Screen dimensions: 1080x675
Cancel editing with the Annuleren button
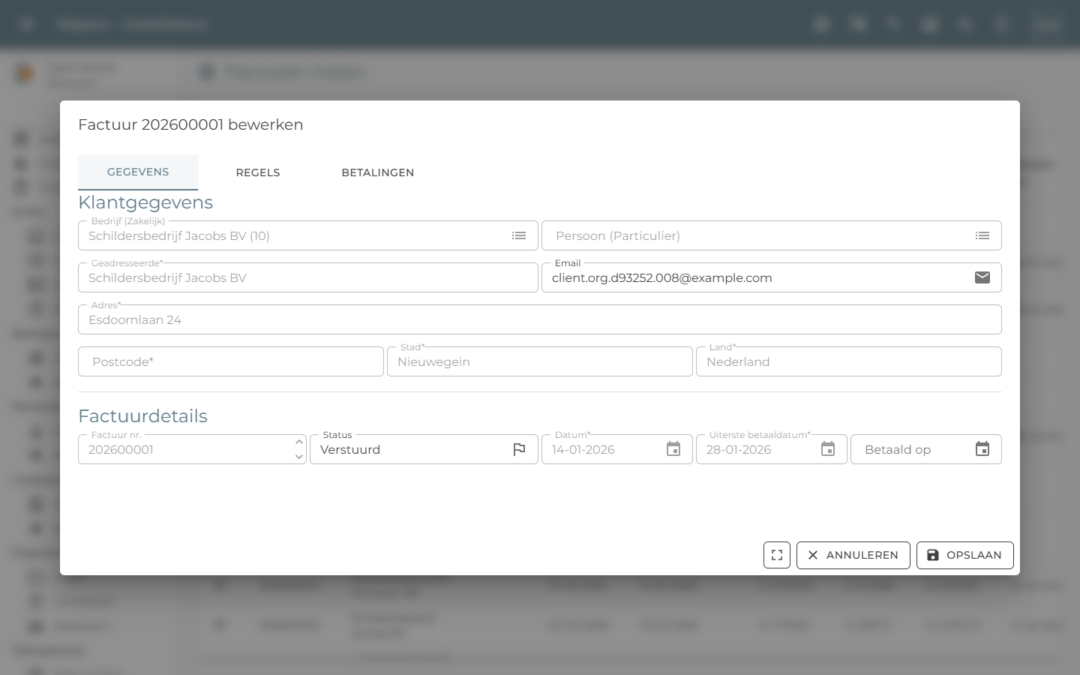coord(853,555)
